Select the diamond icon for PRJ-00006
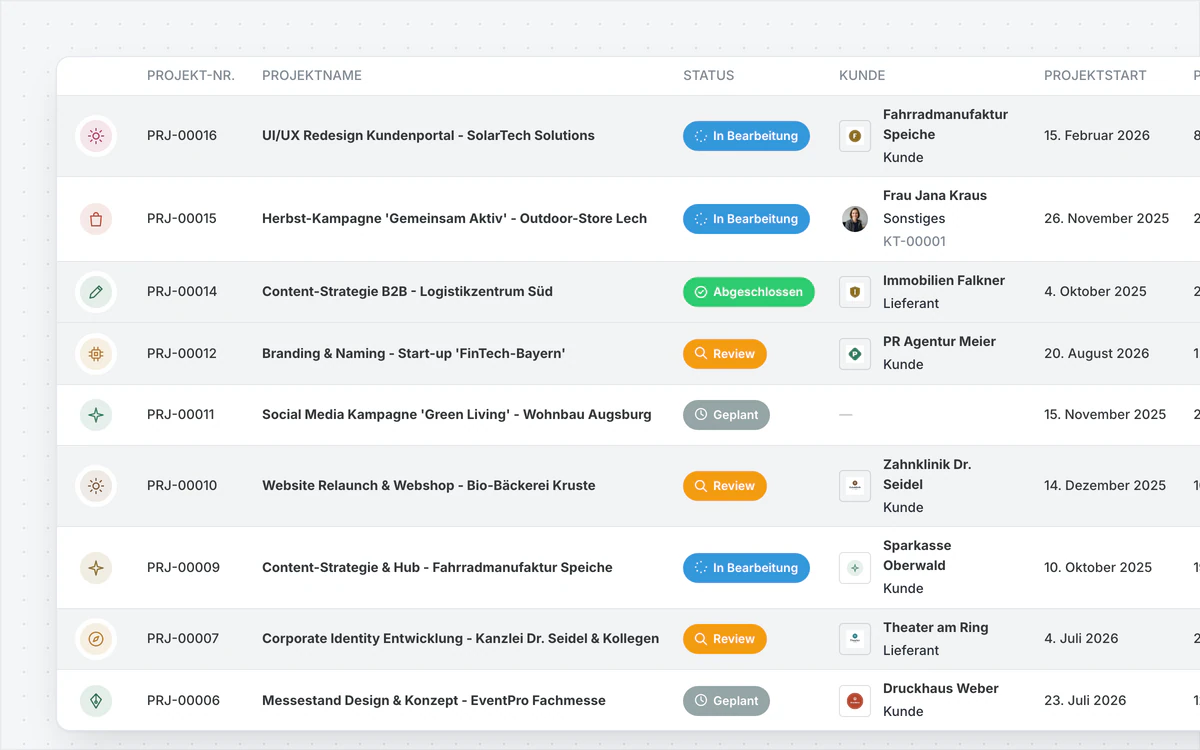 96,701
